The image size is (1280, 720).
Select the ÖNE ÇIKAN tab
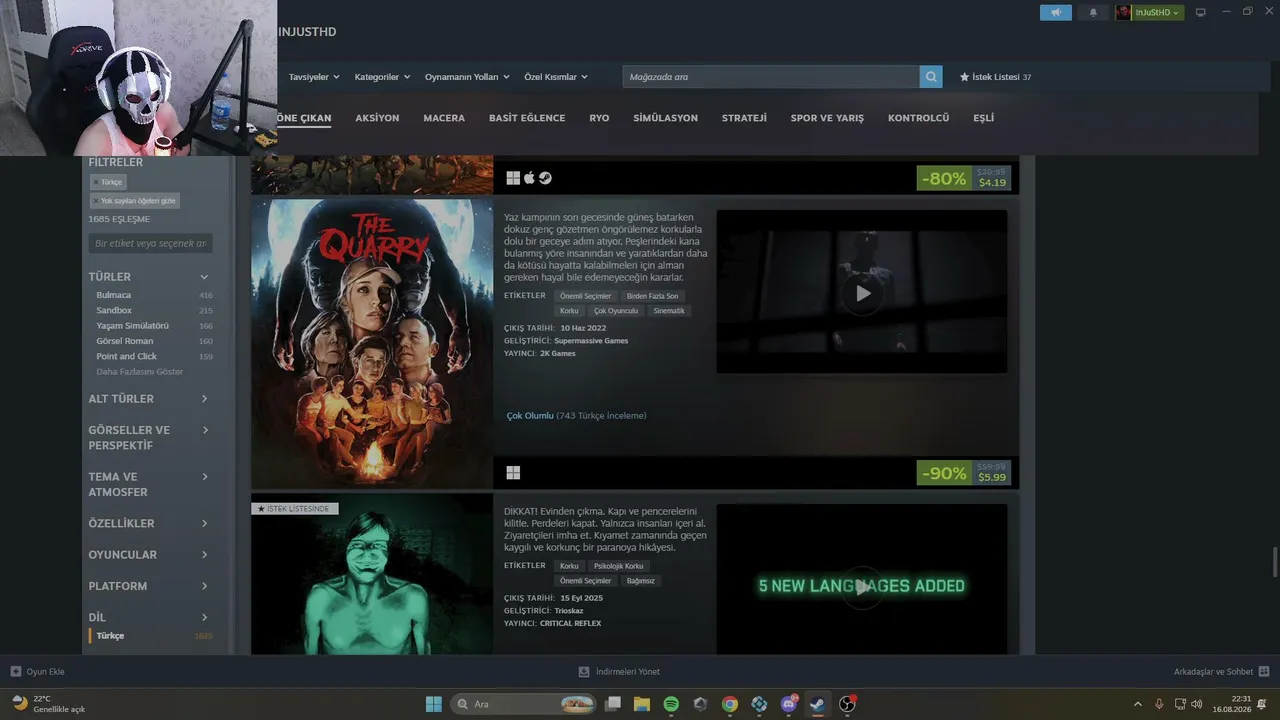coord(303,118)
